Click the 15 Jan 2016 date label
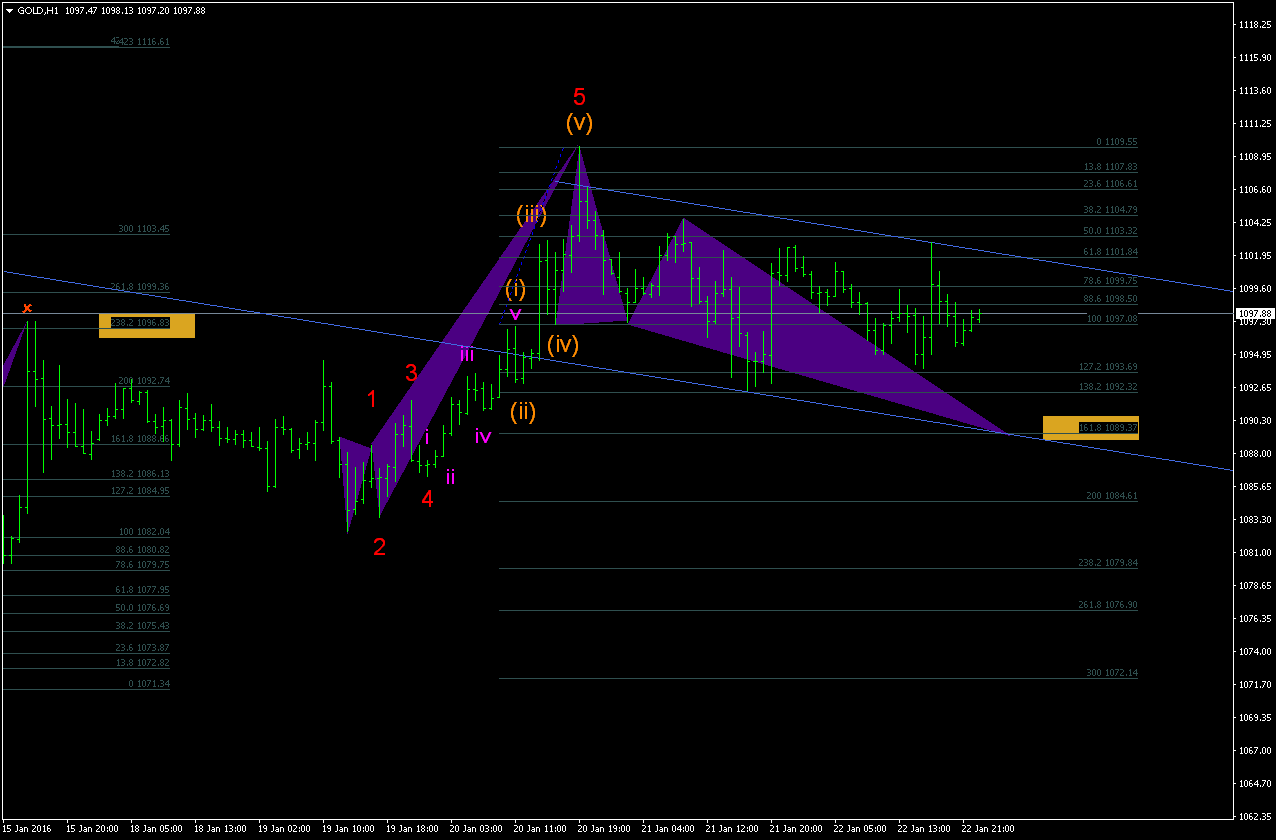The width and height of the screenshot is (1276, 840). click(29, 829)
